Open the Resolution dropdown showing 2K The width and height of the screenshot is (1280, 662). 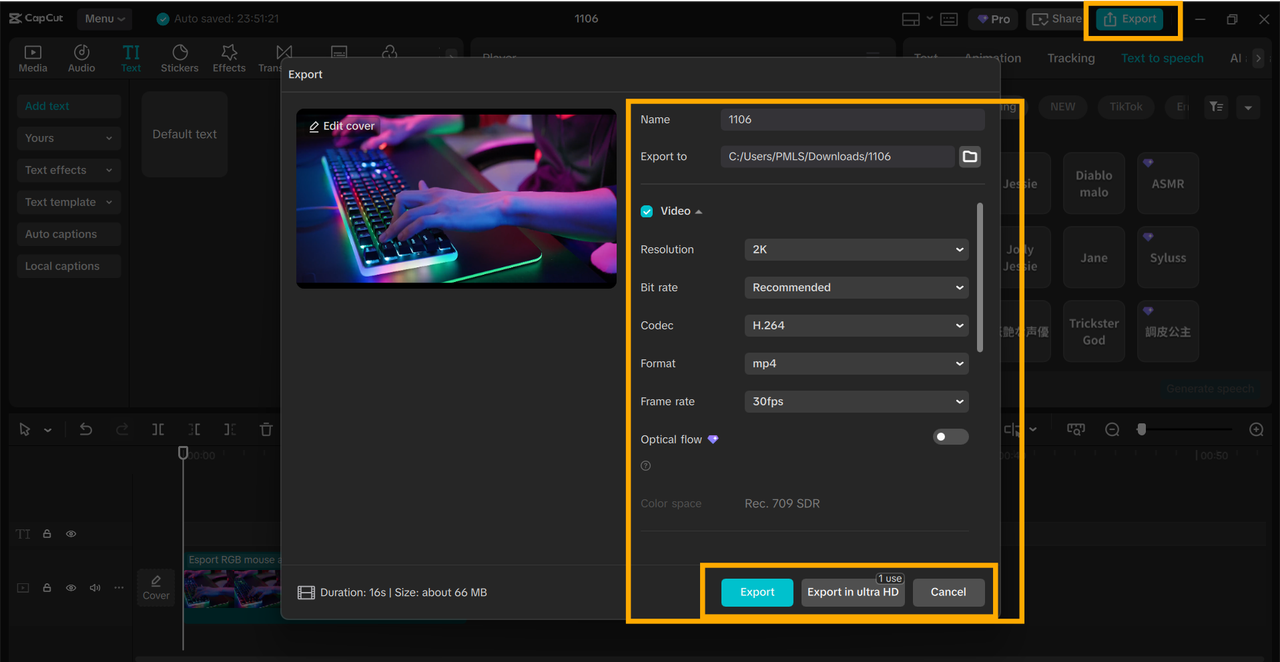[x=856, y=249]
